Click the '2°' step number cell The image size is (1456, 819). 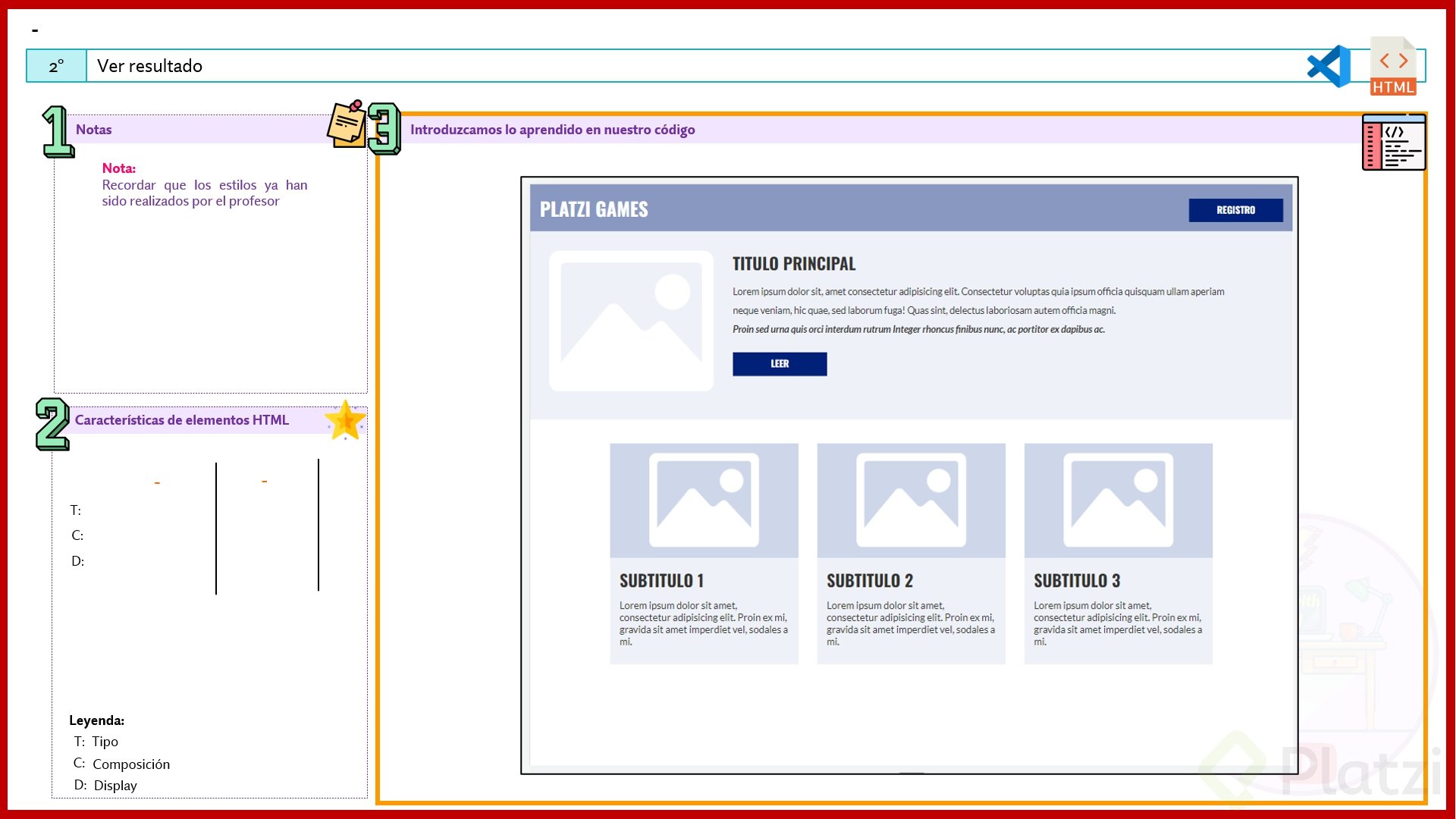57,66
